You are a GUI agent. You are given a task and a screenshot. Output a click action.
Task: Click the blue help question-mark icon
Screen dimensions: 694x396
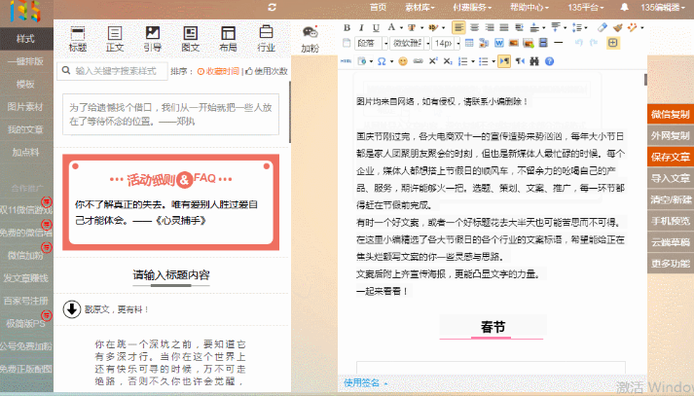[549, 62]
